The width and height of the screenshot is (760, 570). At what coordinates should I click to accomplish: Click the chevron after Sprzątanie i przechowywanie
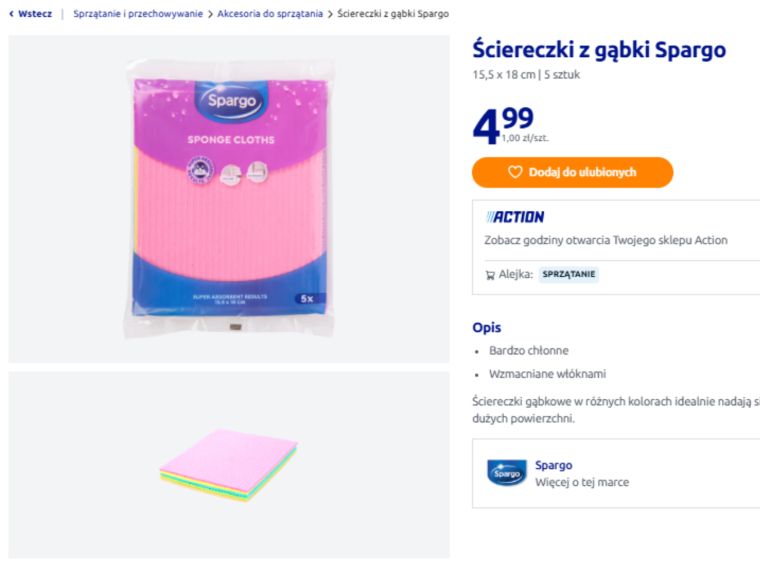coord(210,14)
